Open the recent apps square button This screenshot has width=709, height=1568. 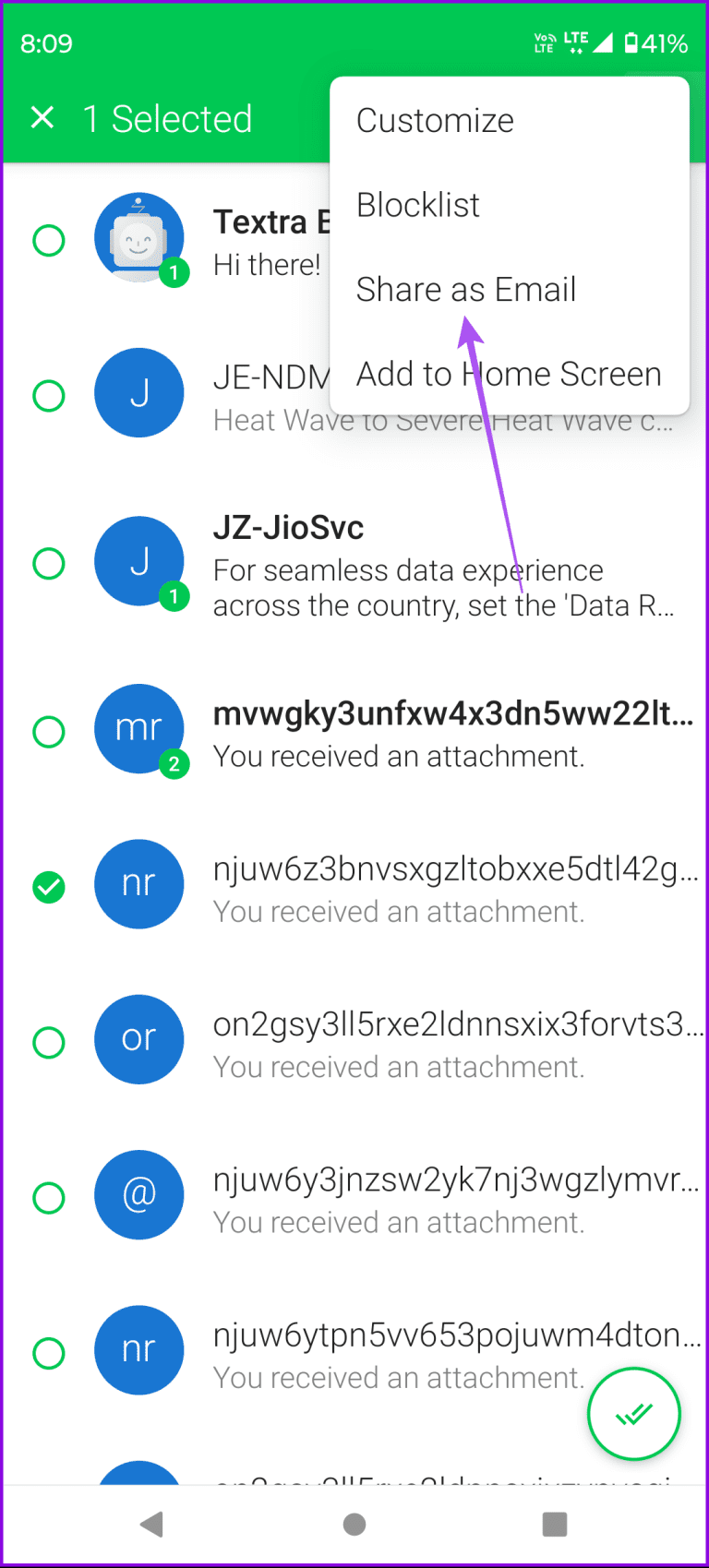(554, 1524)
